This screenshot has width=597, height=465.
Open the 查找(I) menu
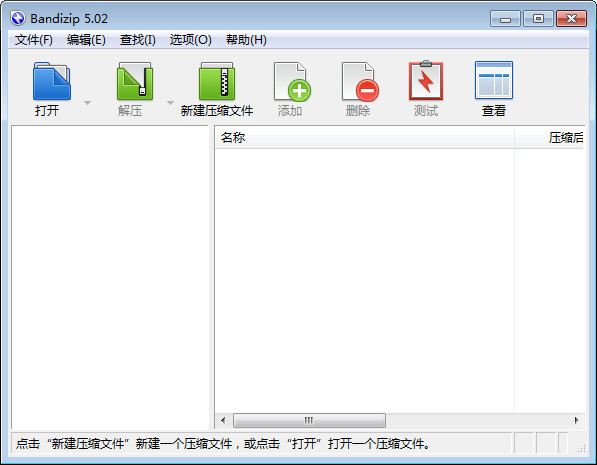pos(137,40)
